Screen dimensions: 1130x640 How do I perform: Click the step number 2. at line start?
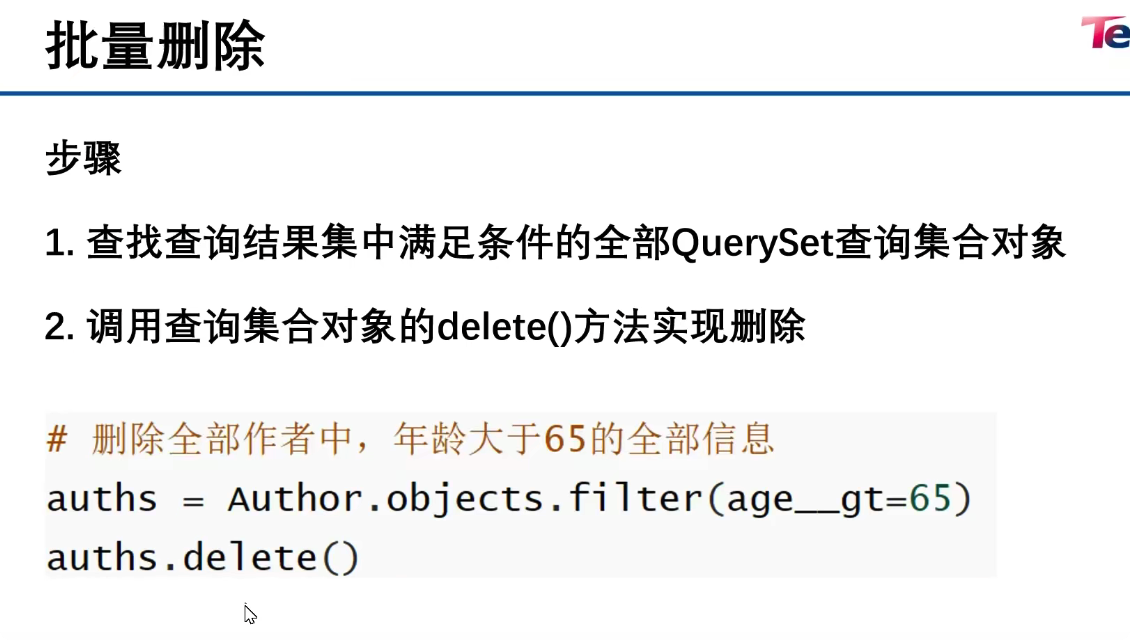pos(60,327)
